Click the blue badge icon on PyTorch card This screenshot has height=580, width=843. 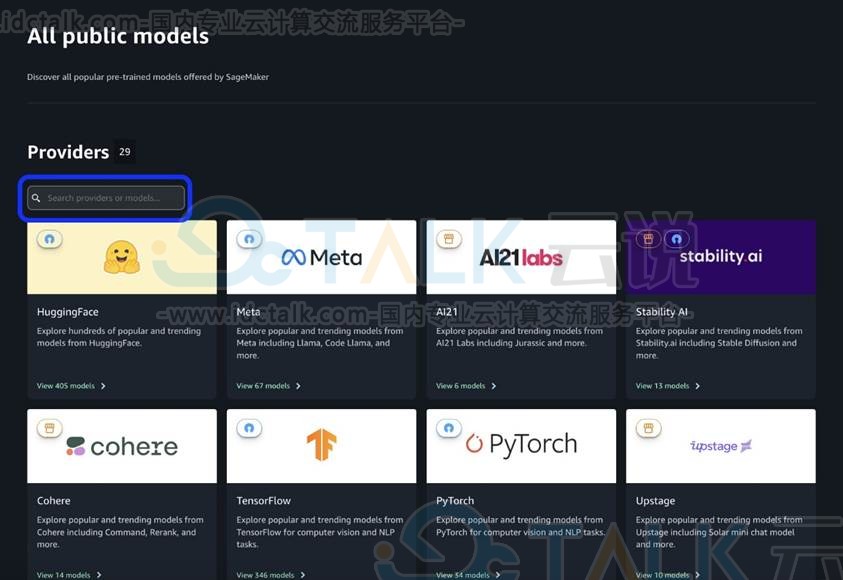(449, 428)
